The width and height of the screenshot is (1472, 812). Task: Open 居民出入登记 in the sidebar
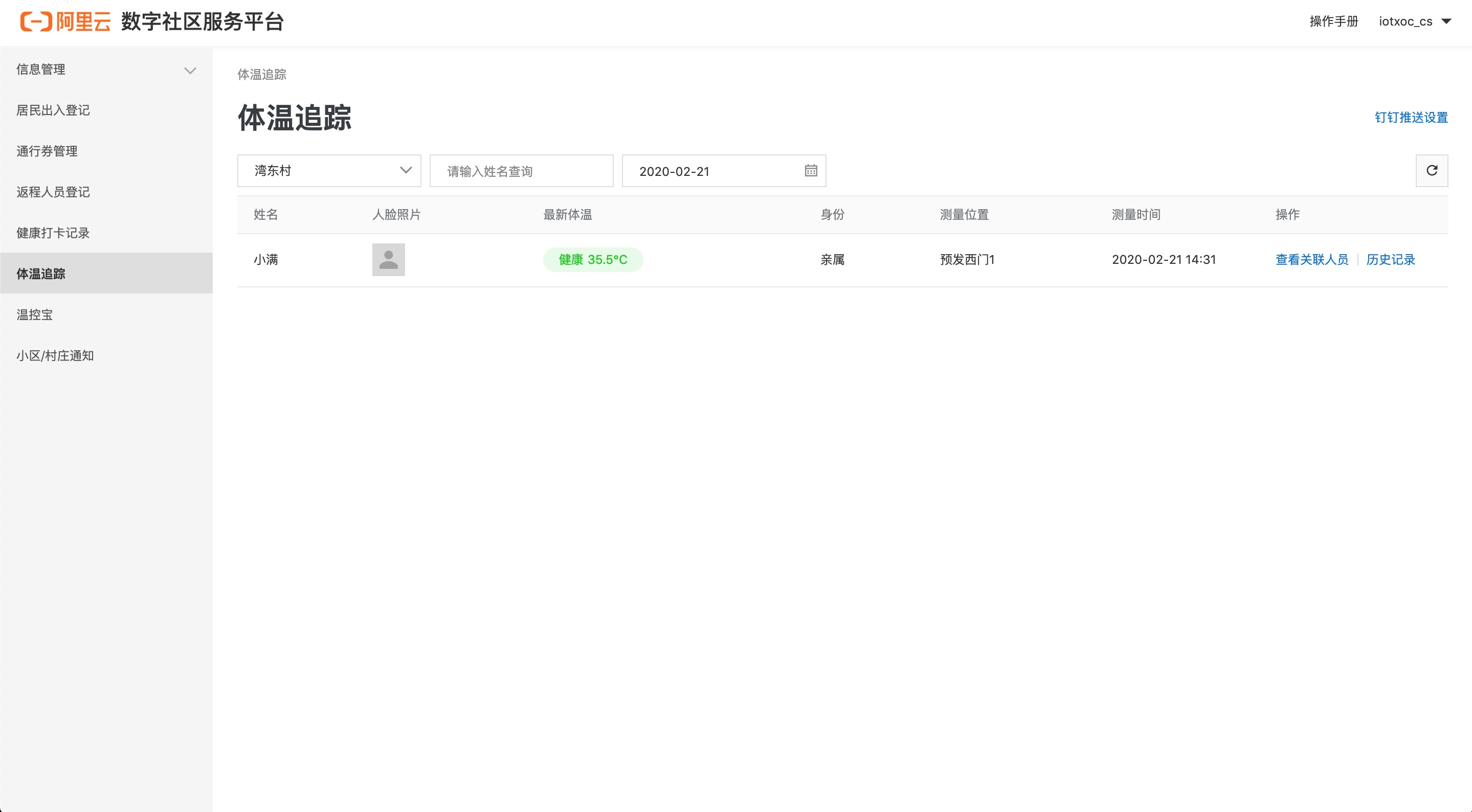pos(106,110)
